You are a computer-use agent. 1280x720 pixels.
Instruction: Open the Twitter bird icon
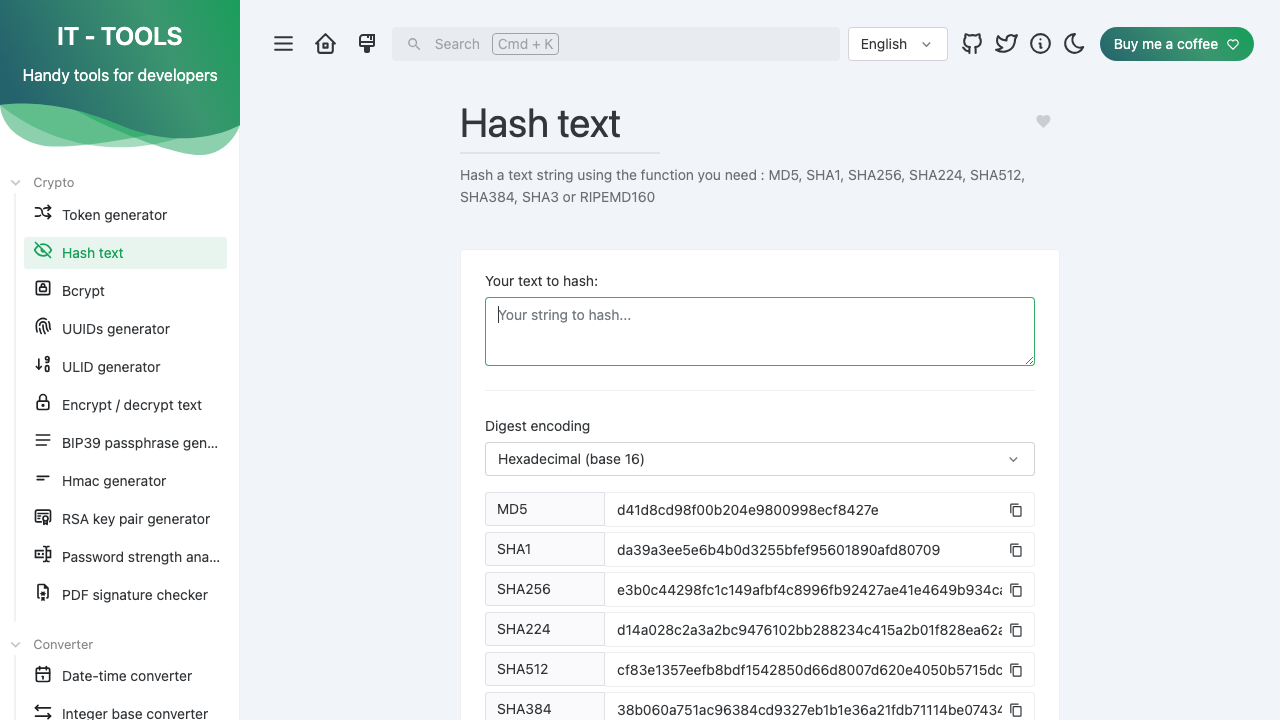[x=1006, y=44]
